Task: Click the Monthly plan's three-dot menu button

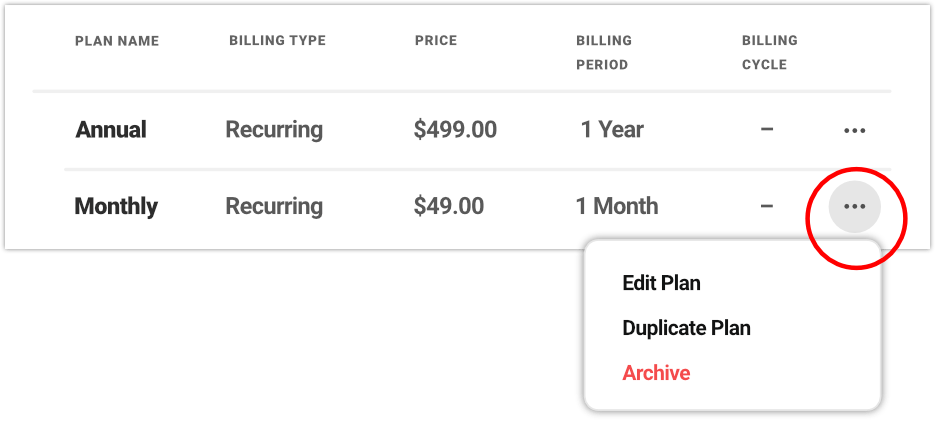Action: tap(854, 207)
